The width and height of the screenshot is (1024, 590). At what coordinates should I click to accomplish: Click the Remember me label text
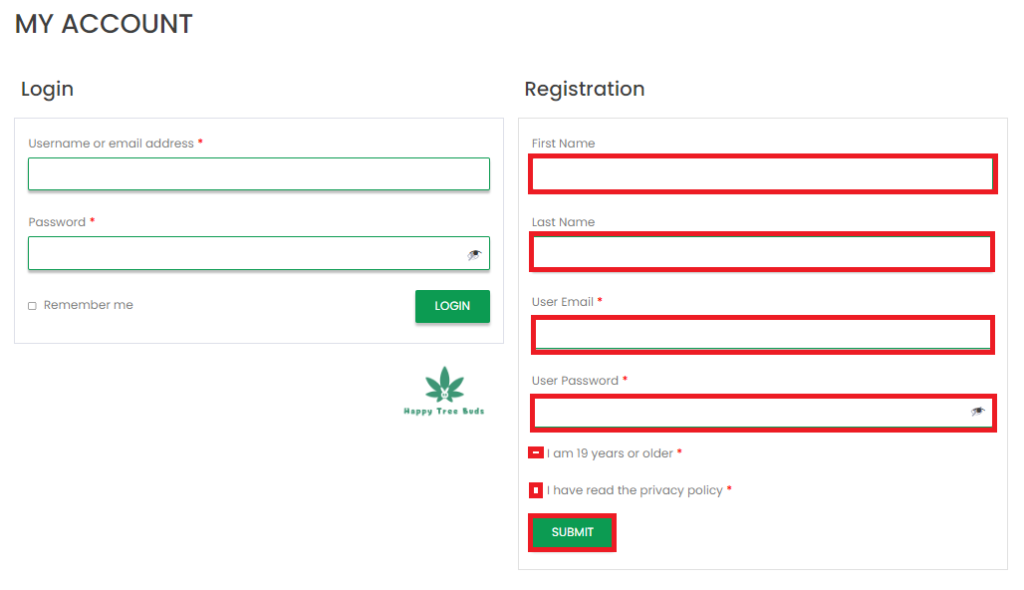click(88, 305)
